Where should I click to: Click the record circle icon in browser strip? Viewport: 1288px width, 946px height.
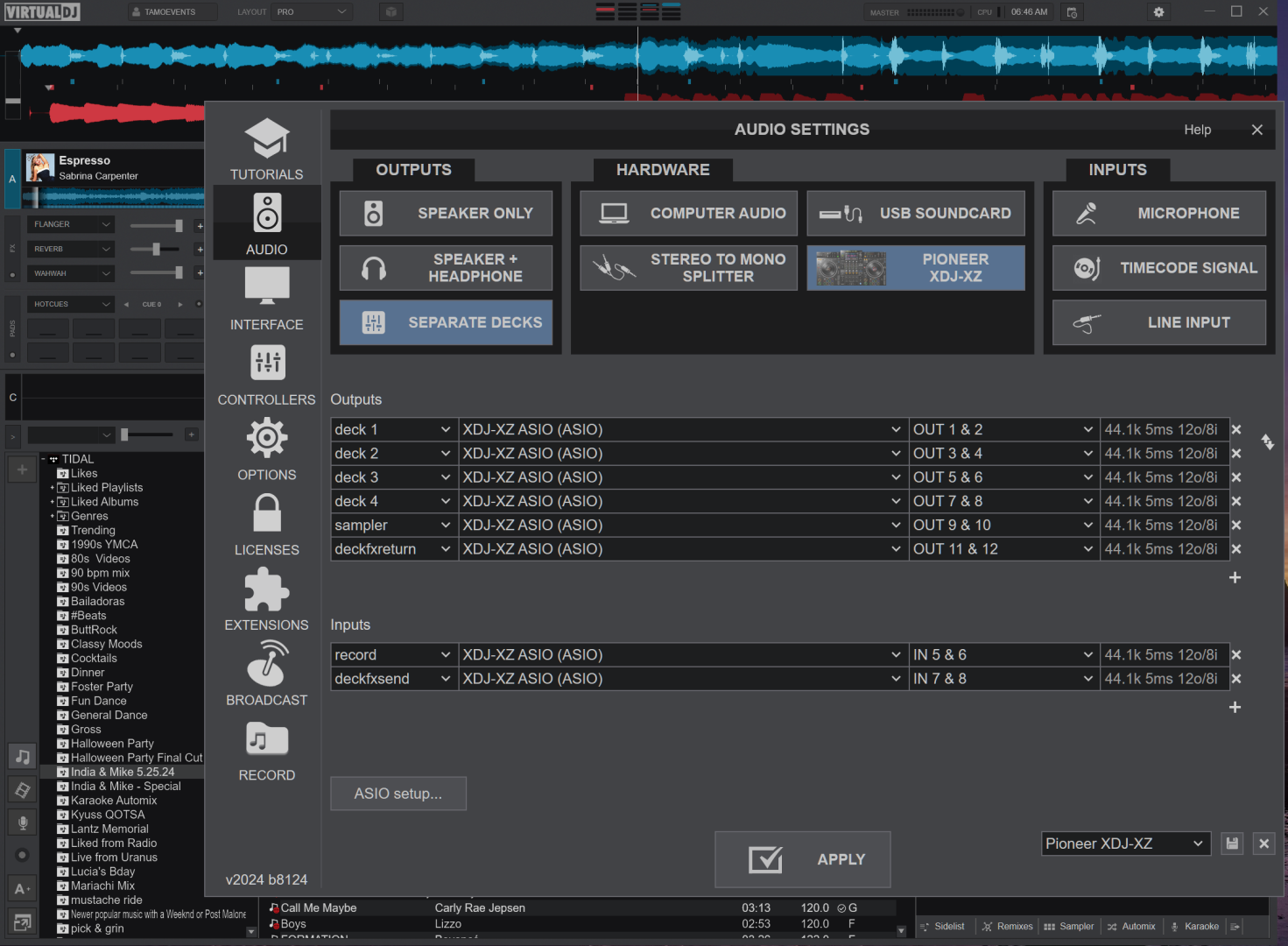point(23,855)
